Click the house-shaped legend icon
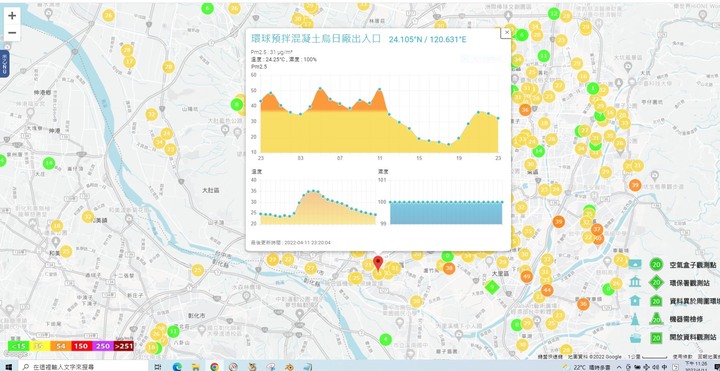 pyautogui.click(x=635, y=301)
